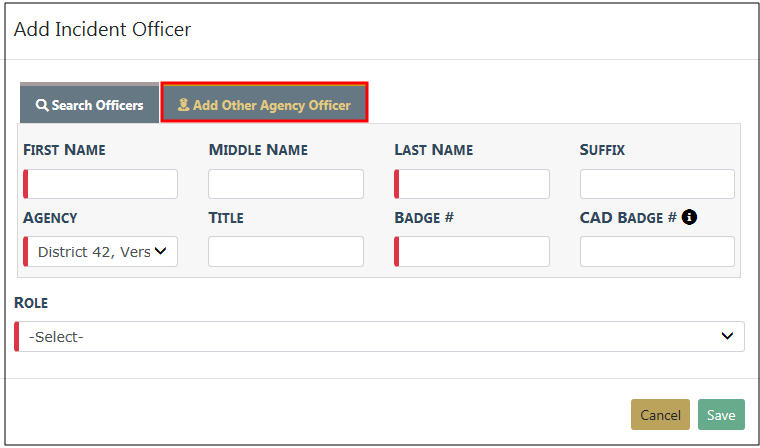Focus the First Name input field

[x=102, y=184]
